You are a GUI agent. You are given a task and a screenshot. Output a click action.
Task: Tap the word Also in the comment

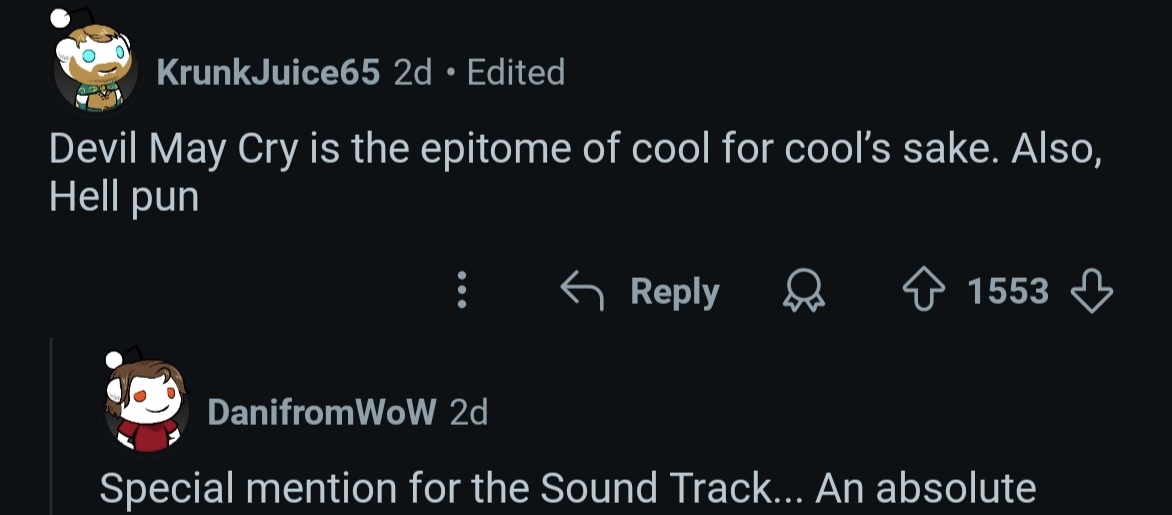click(1056, 151)
